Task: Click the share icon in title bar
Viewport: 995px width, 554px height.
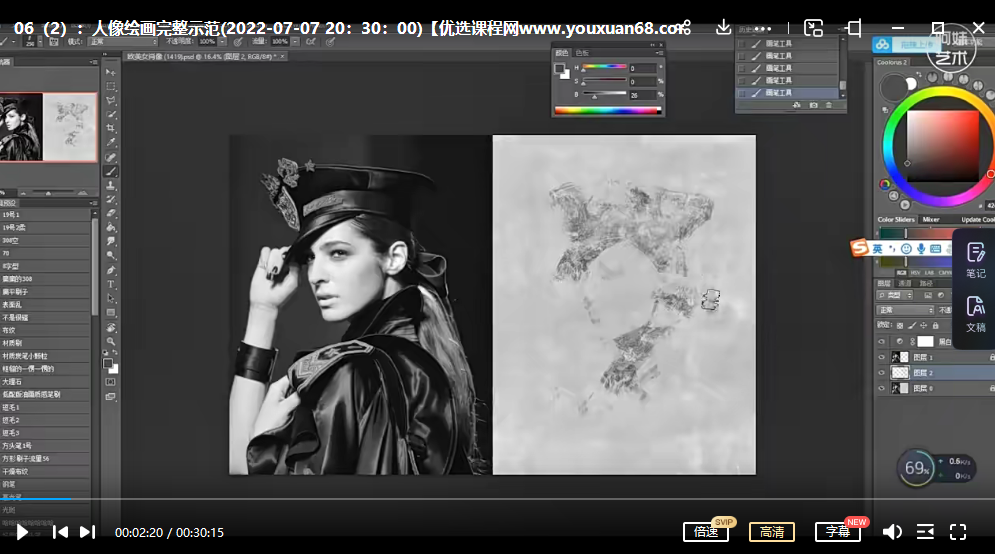Action: pos(685,28)
